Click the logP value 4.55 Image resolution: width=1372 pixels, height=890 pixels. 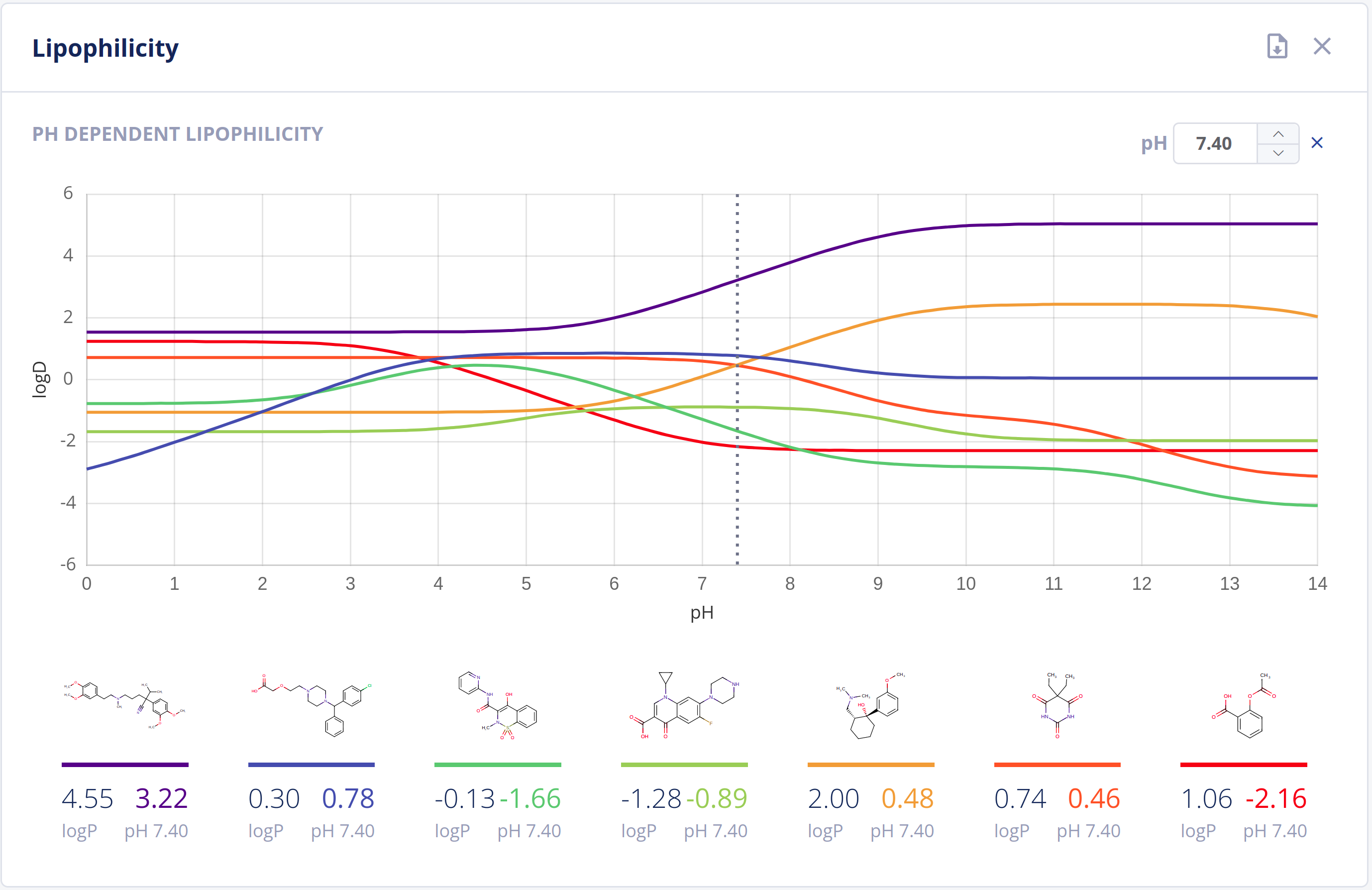[88, 799]
